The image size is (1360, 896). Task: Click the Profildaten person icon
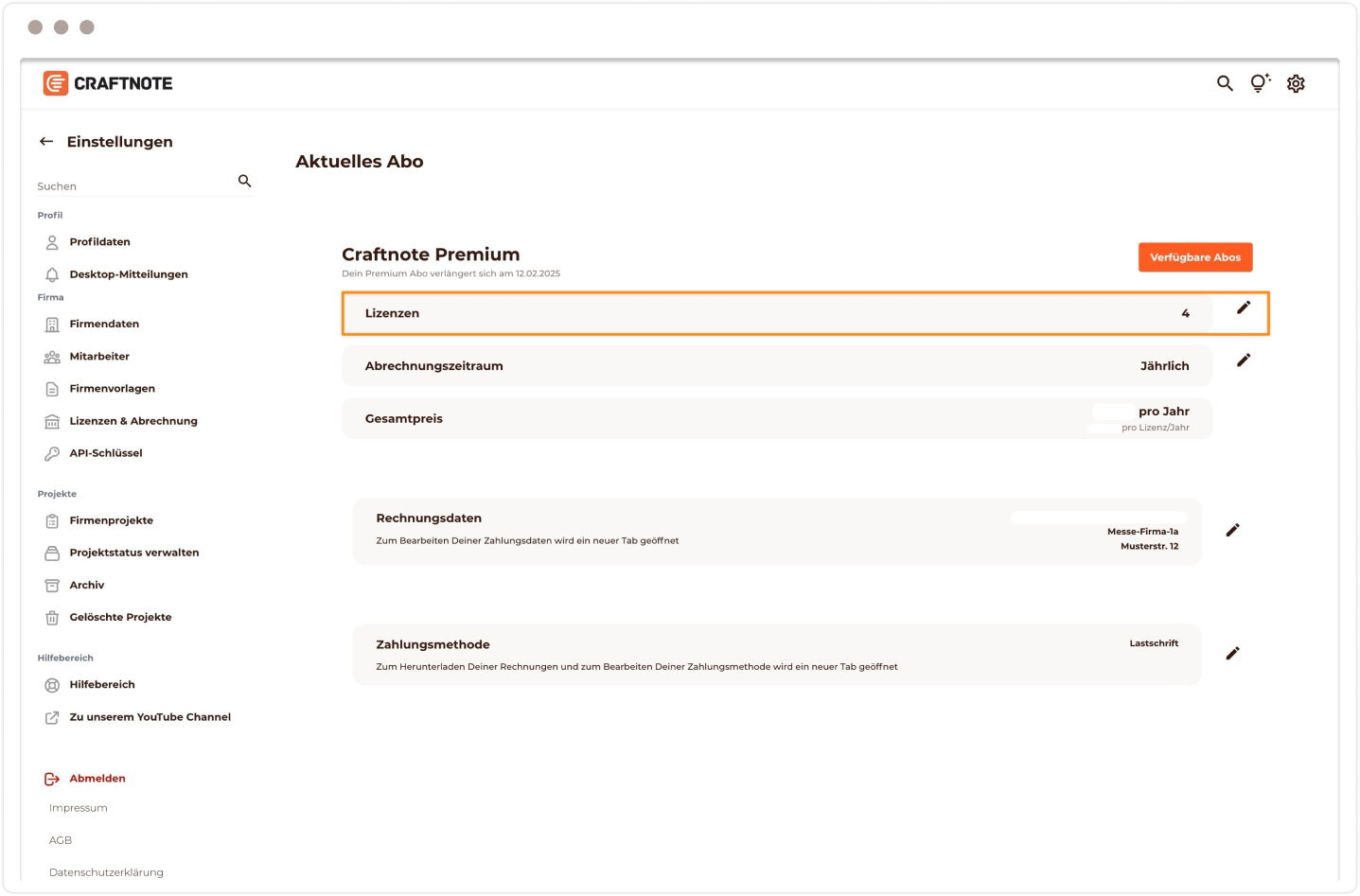pos(52,242)
